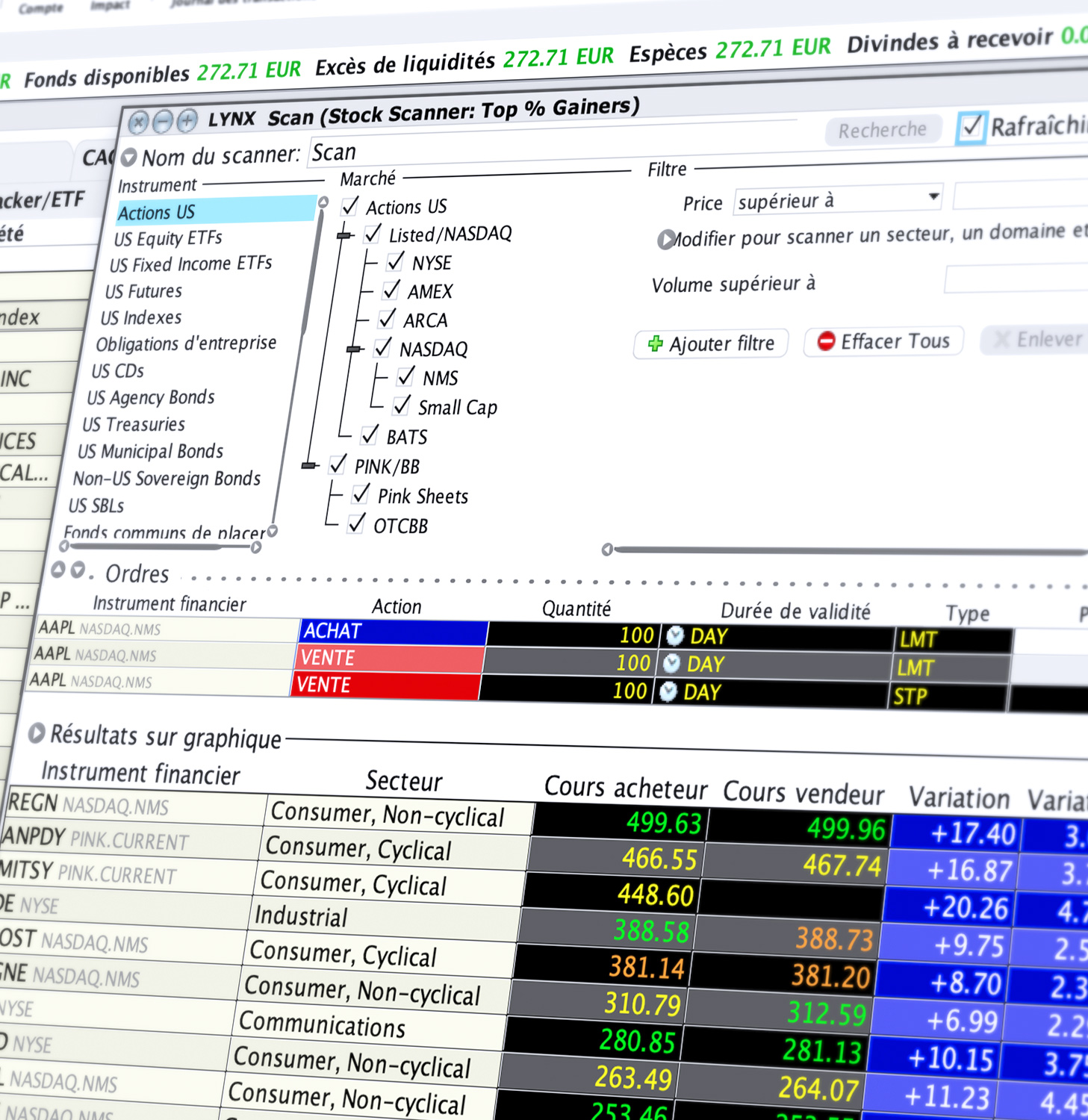
Task: Click the red minus icon on Effacer Tous
Action: [826, 341]
